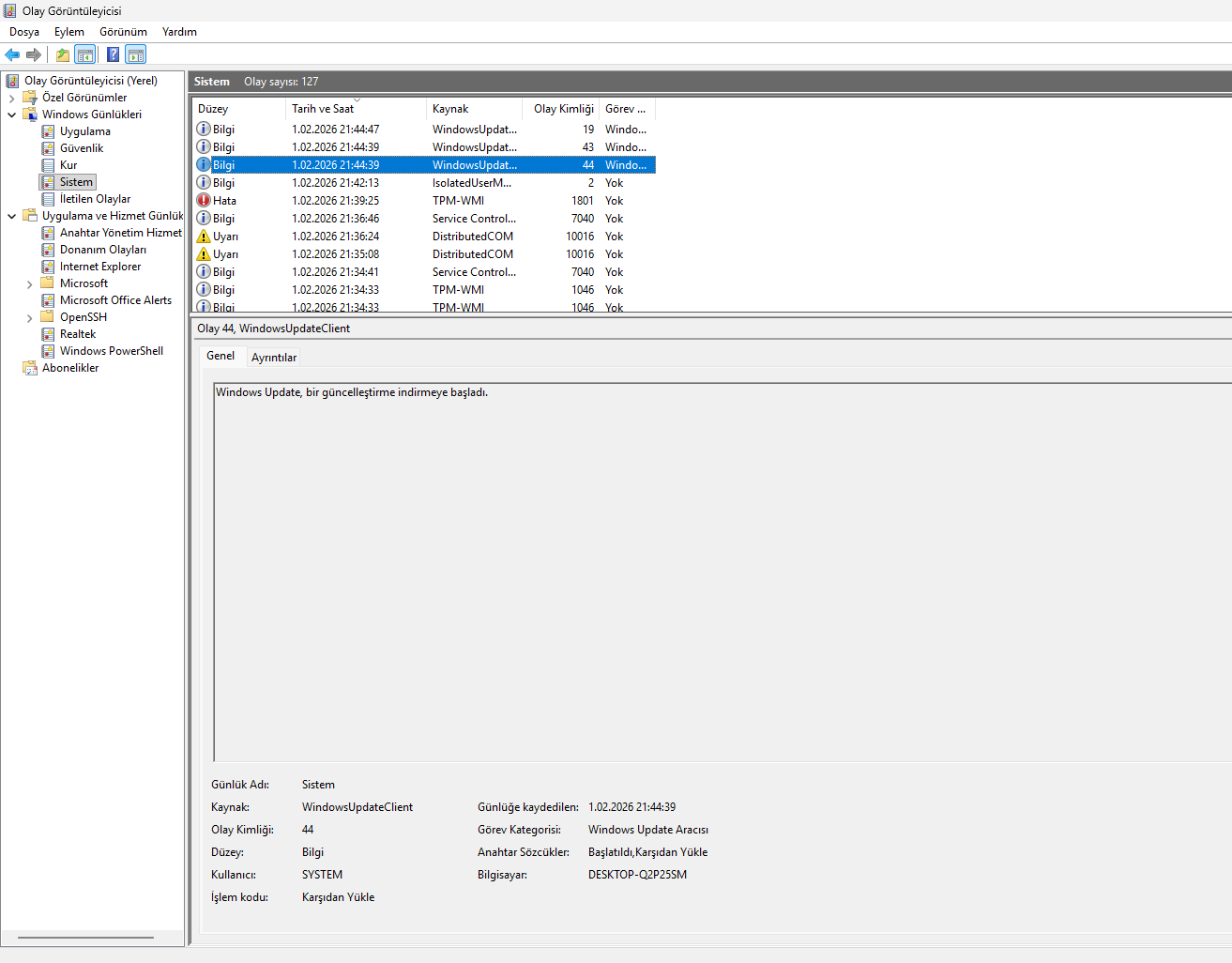
Task: Sort by the Görev column header
Action: (x=627, y=109)
